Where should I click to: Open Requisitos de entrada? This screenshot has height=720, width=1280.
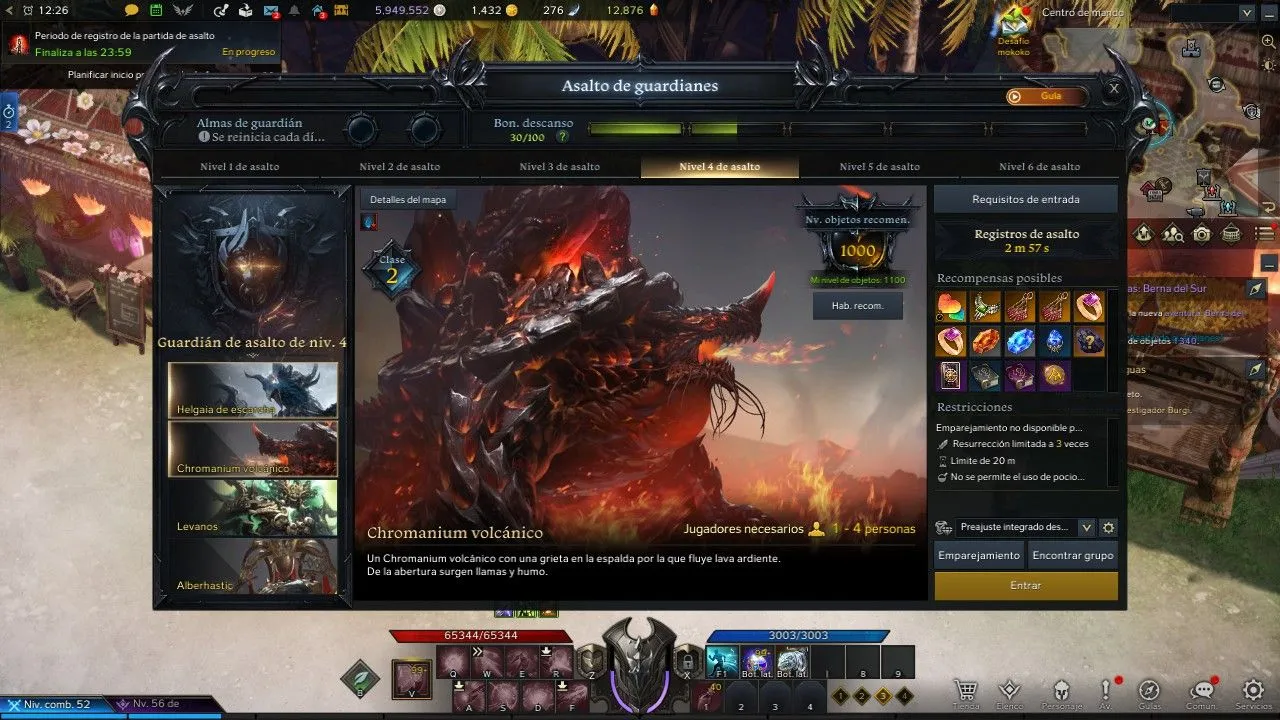(1026, 199)
